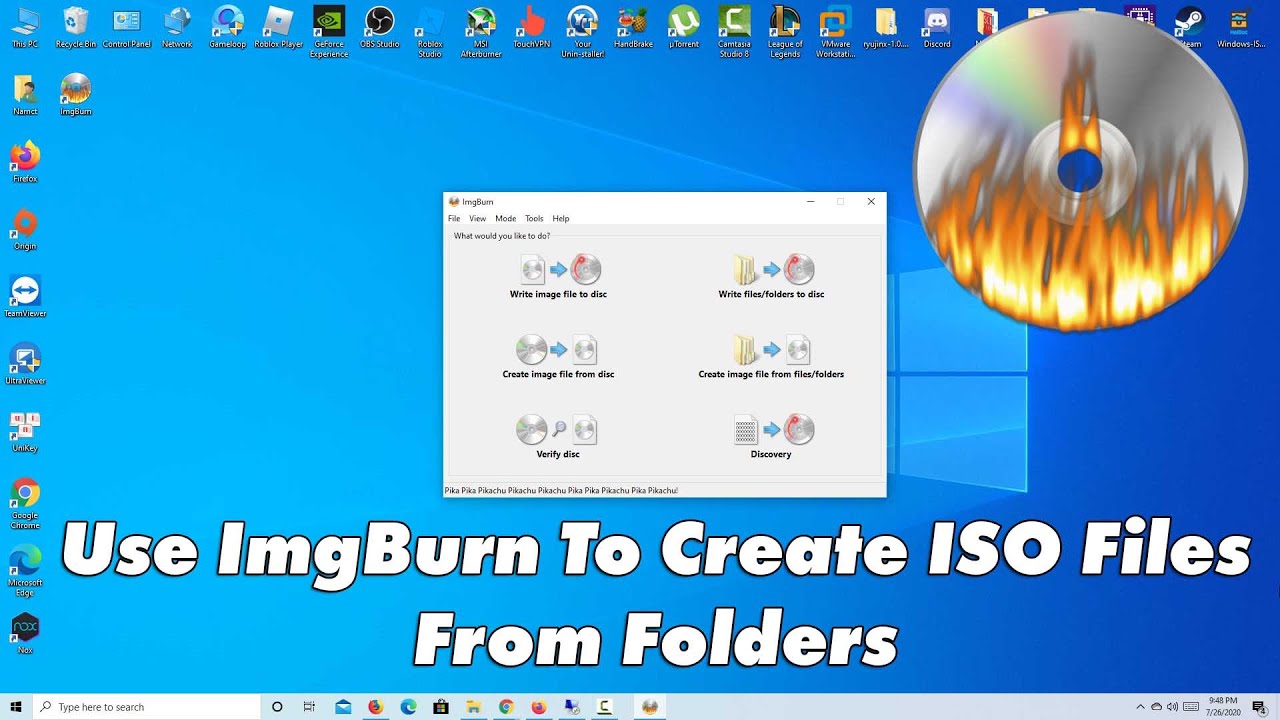Image resolution: width=1280 pixels, height=720 pixels.
Task: Open ImgBurn Help menu
Action: coord(561,218)
